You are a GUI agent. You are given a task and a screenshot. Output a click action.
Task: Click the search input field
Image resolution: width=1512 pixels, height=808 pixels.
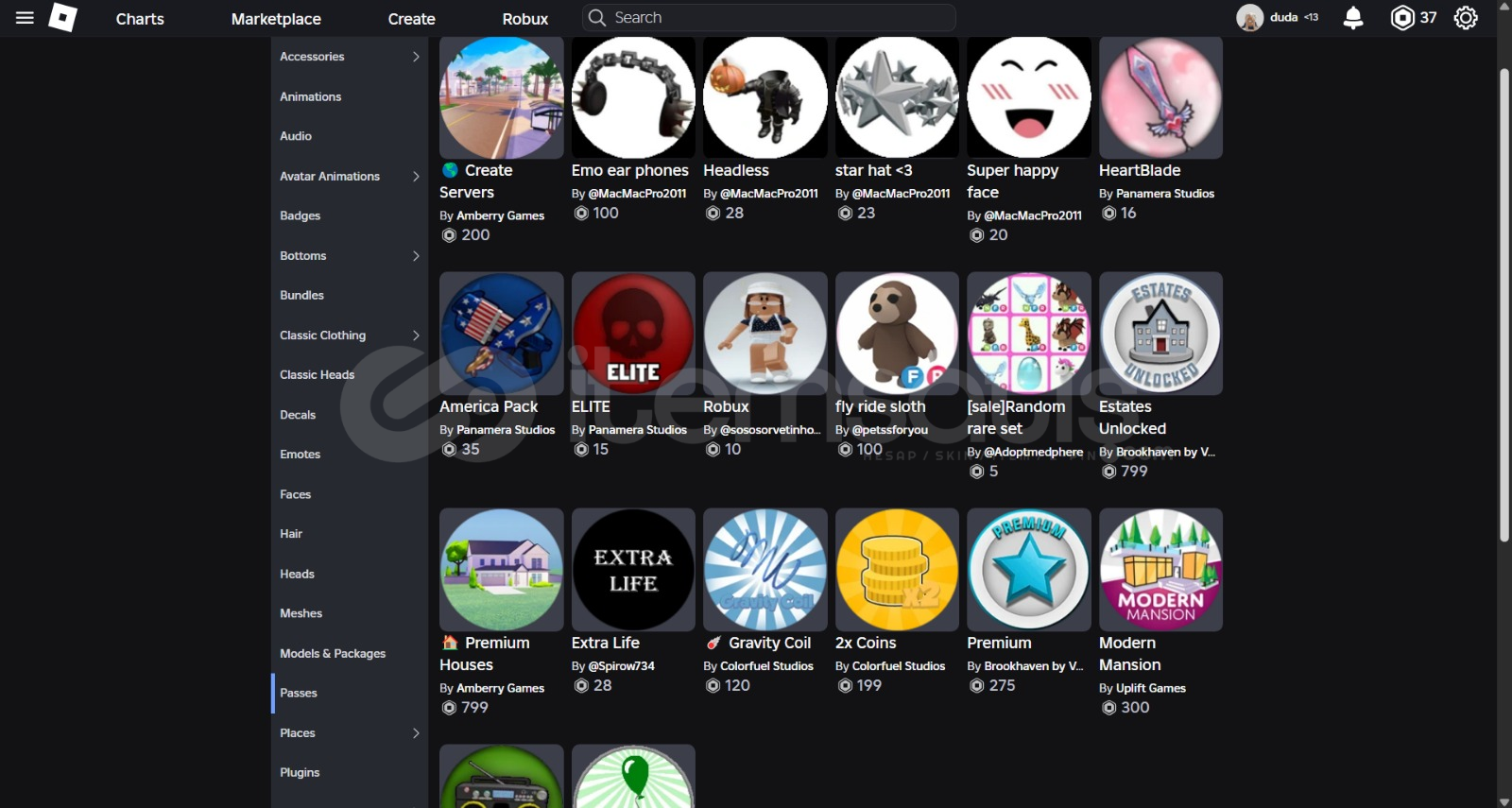(x=769, y=18)
